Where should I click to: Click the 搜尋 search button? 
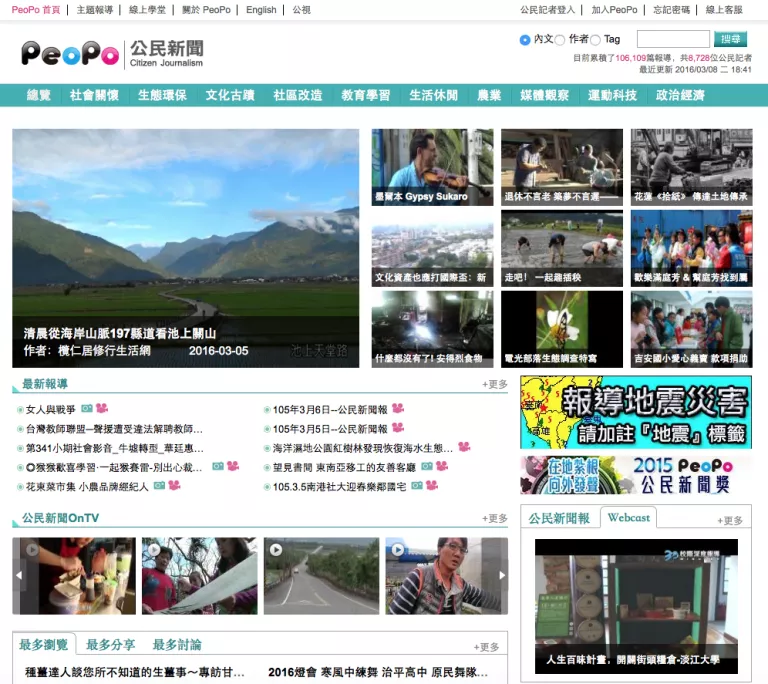point(730,39)
